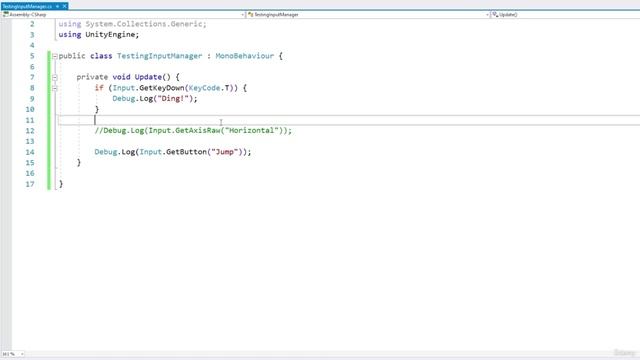Close the TestingInputManager.cs tab
The height and width of the screenshot is (360, 640).
[x=64, y=7]
